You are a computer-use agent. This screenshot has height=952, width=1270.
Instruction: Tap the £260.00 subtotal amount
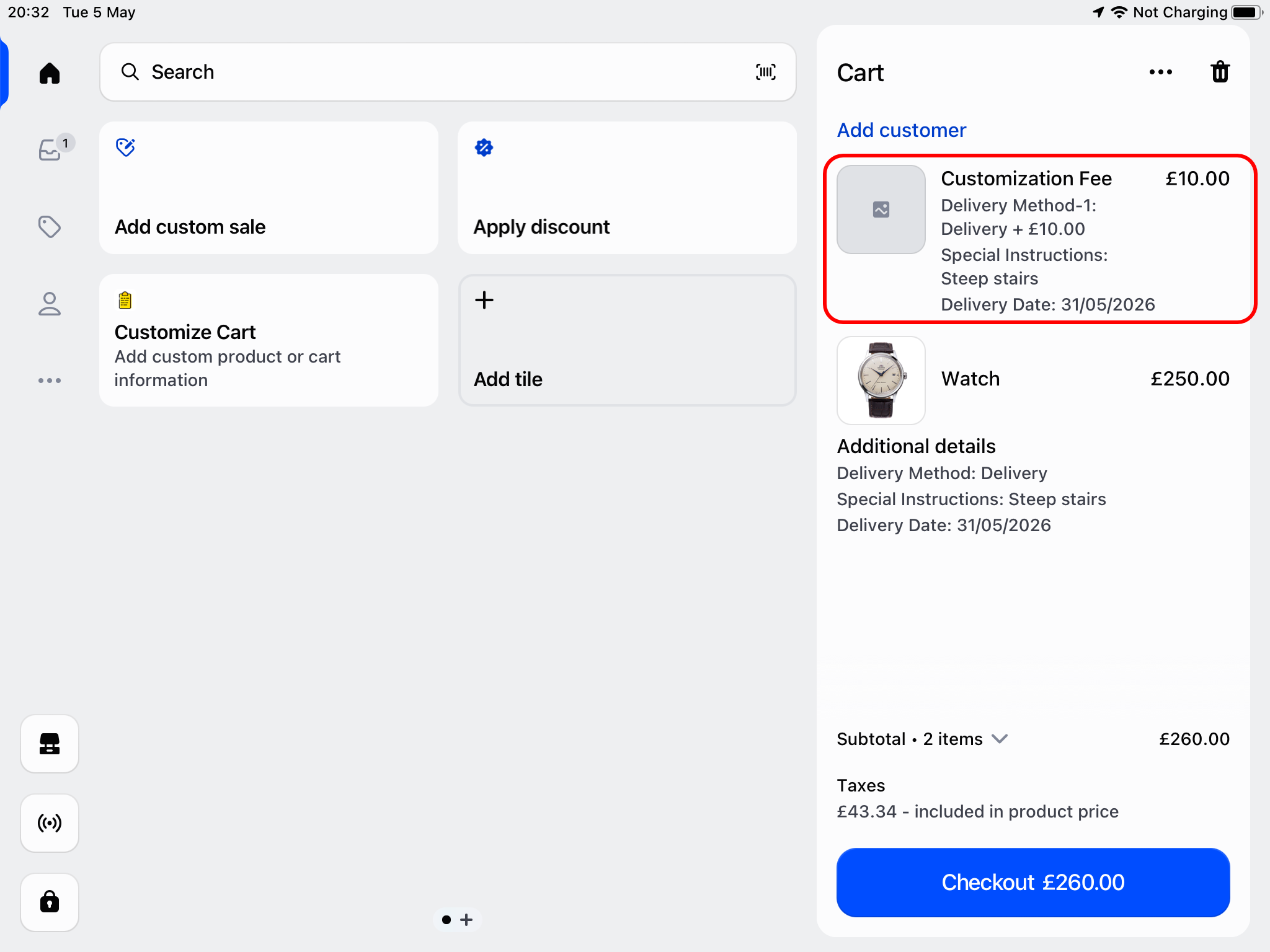(x=1194, y=739)
